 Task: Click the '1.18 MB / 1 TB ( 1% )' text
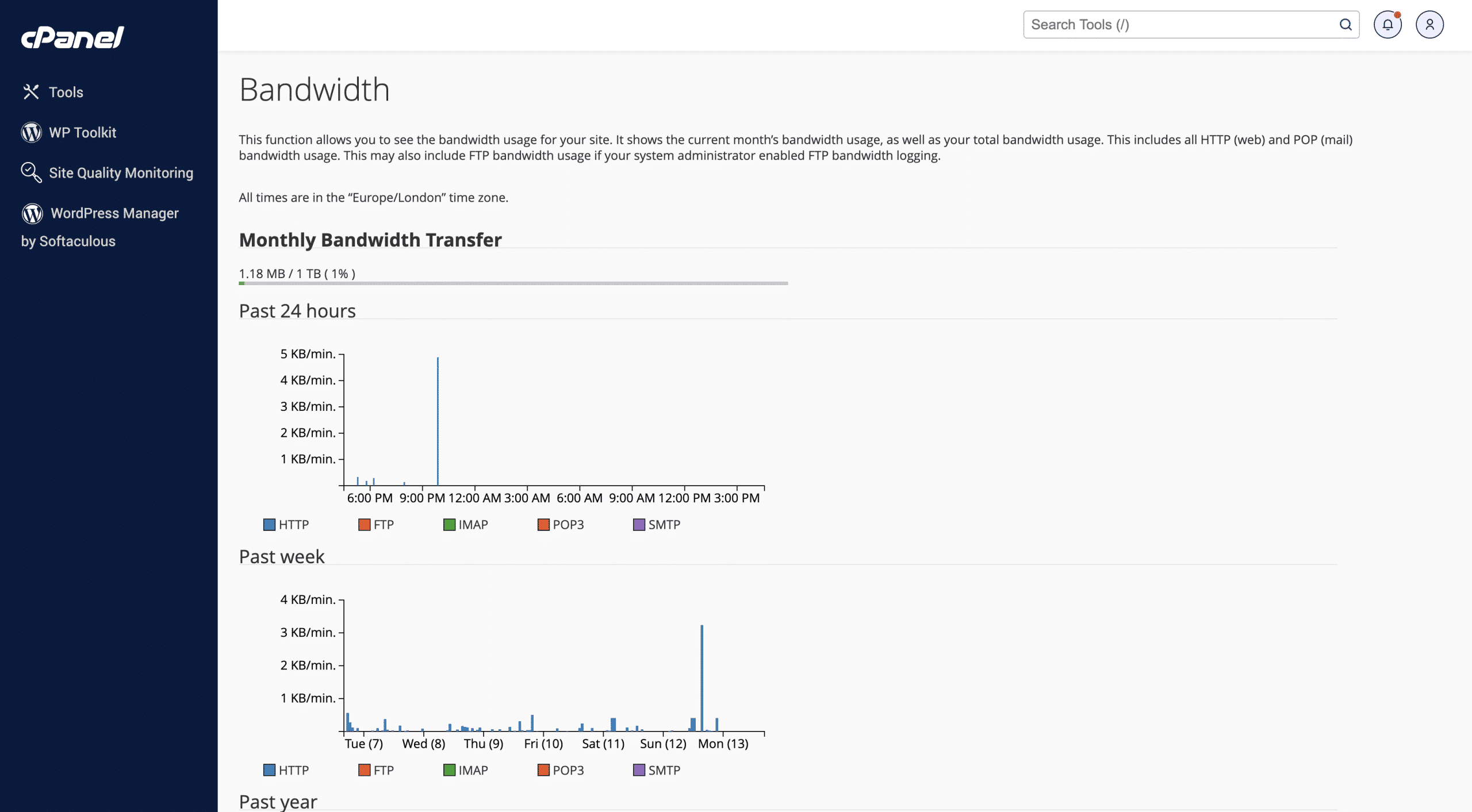click(297, 274)
